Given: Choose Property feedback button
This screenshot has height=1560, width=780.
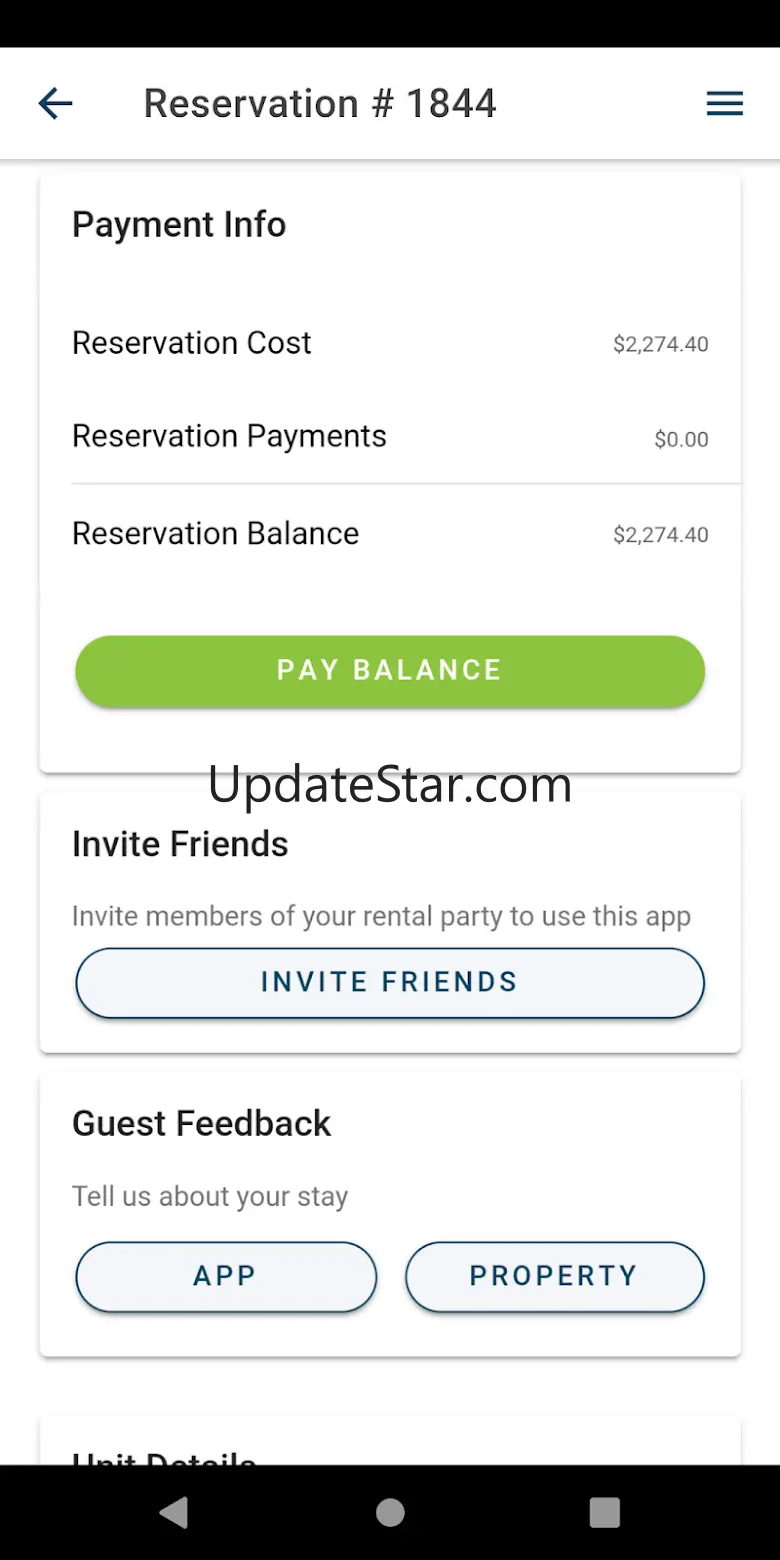Looking at the screenshot, I should tap(554, 1276).
